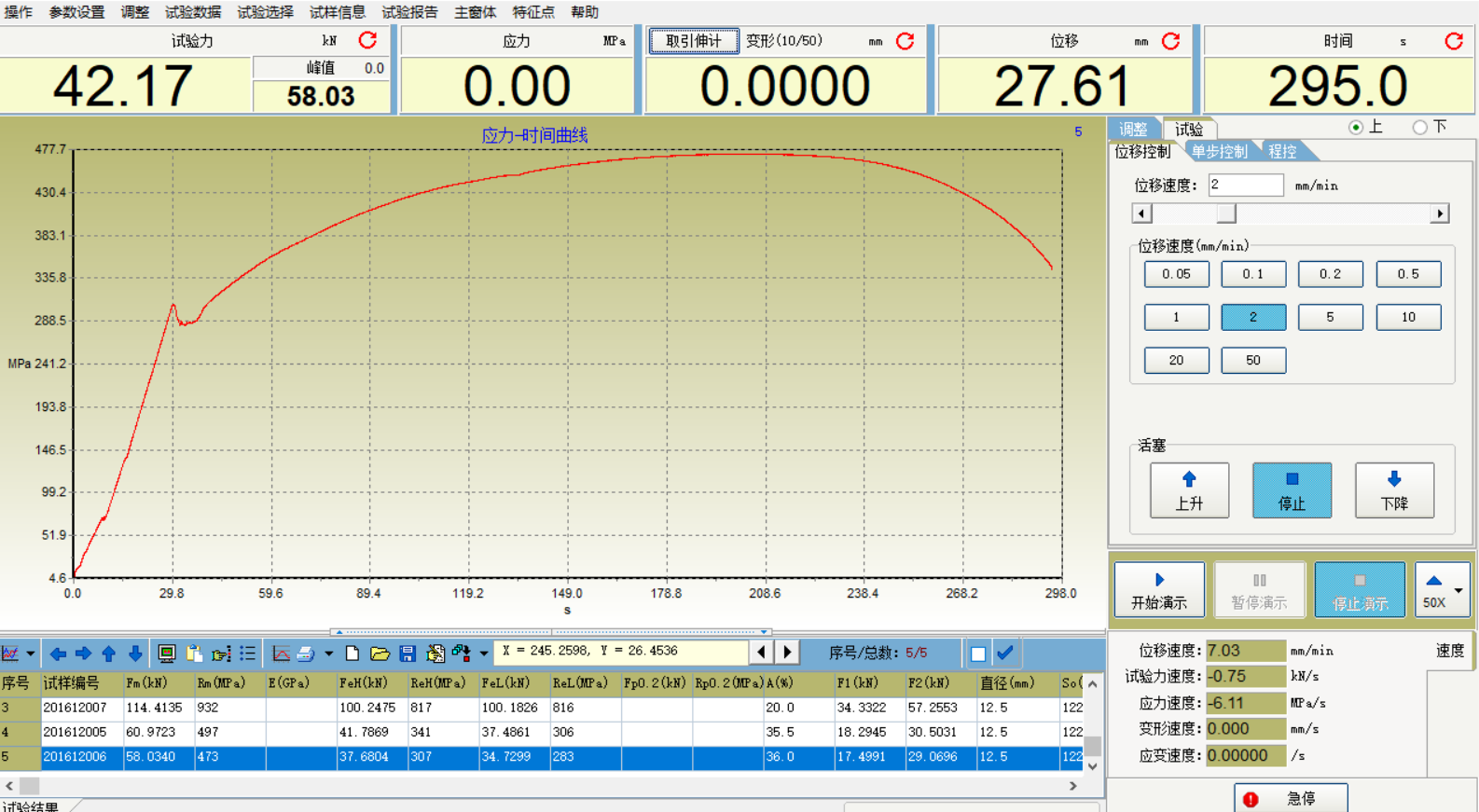Switch to the 单步控制 tab
The image size is (1479, 812).
click(x=1219, y=151)
